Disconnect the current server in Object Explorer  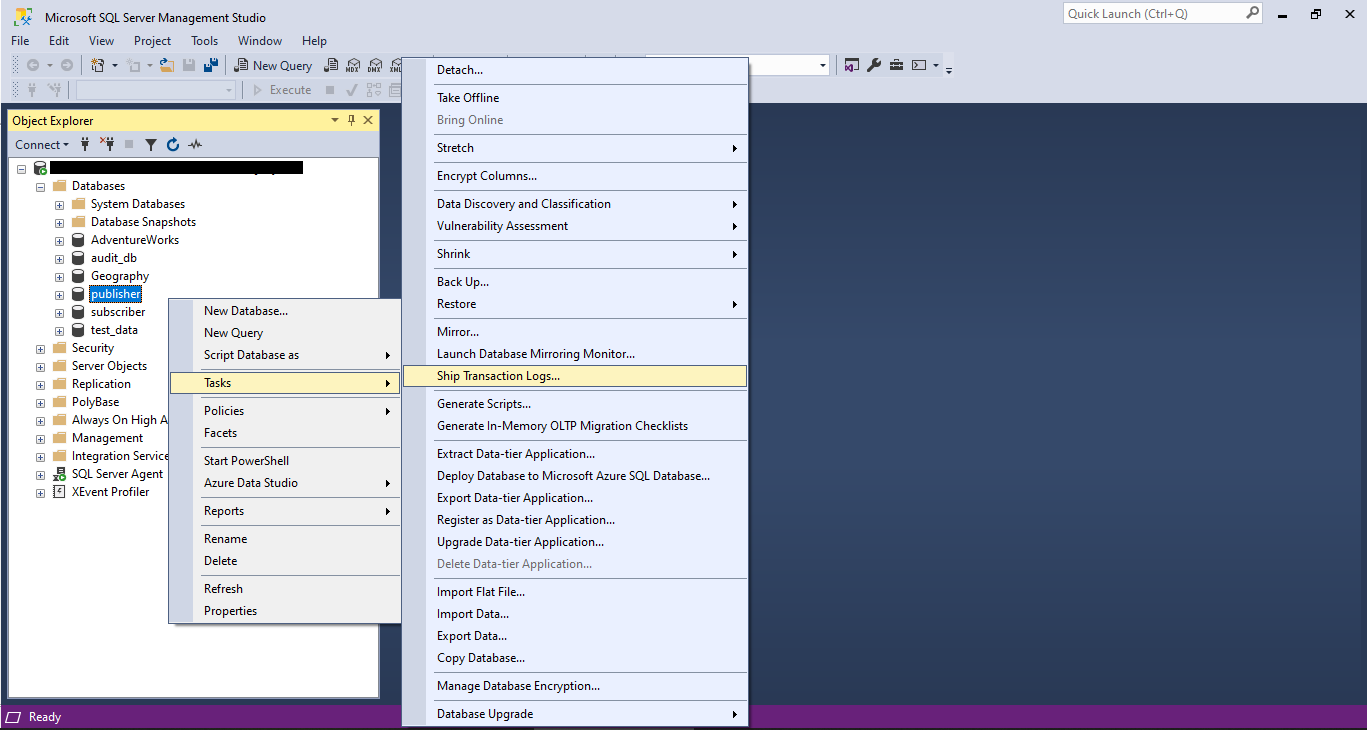(107, 144)
